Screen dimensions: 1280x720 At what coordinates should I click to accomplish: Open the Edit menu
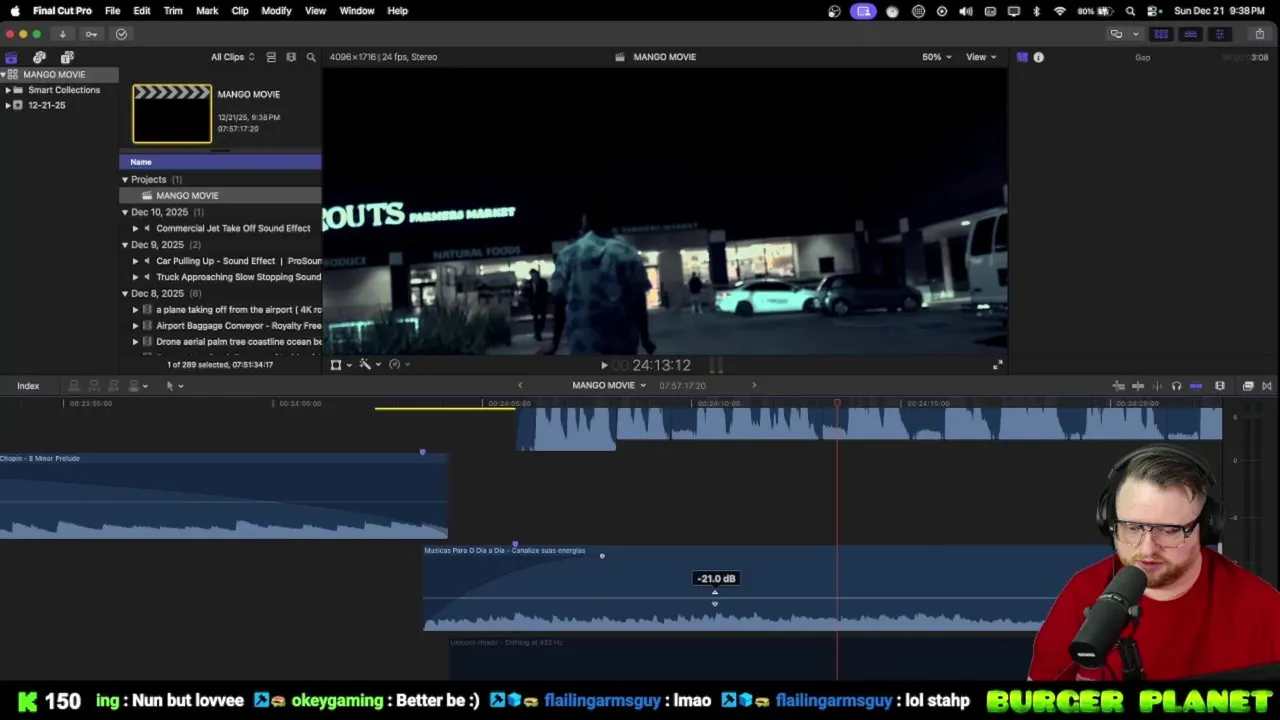coord(142,11)
